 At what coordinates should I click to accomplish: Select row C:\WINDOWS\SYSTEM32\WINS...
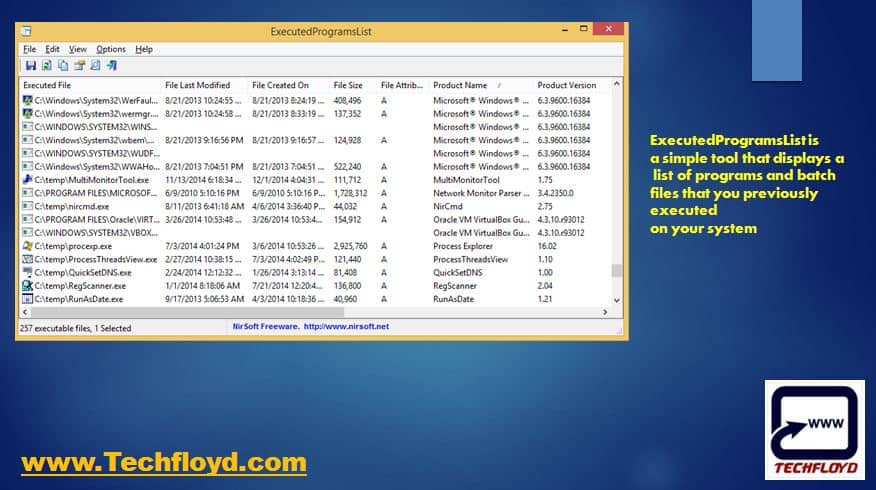(316, 127)
